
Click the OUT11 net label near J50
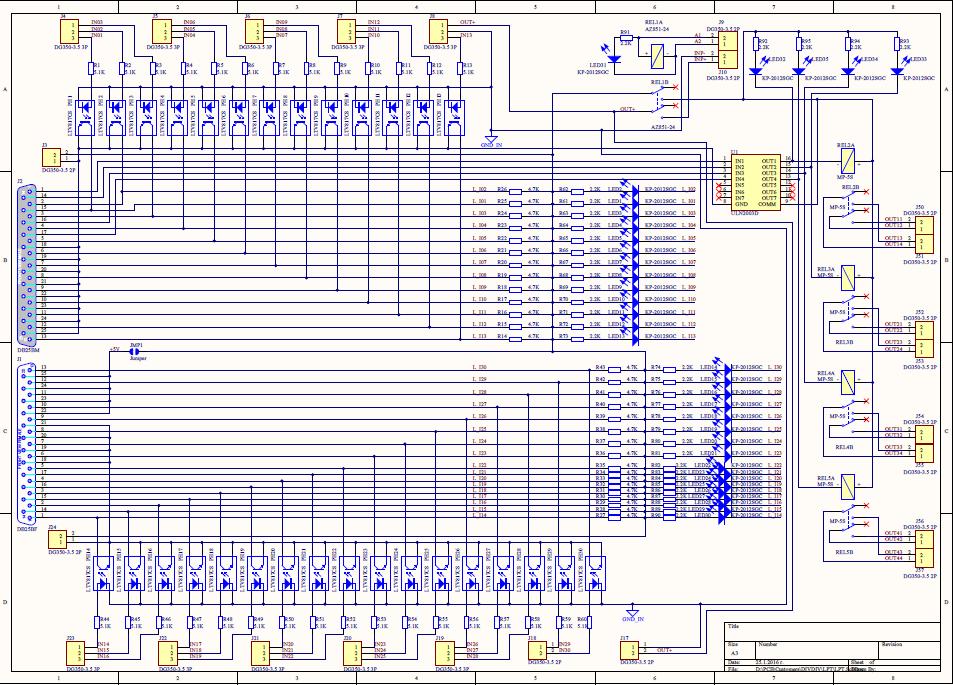(893, 219)
